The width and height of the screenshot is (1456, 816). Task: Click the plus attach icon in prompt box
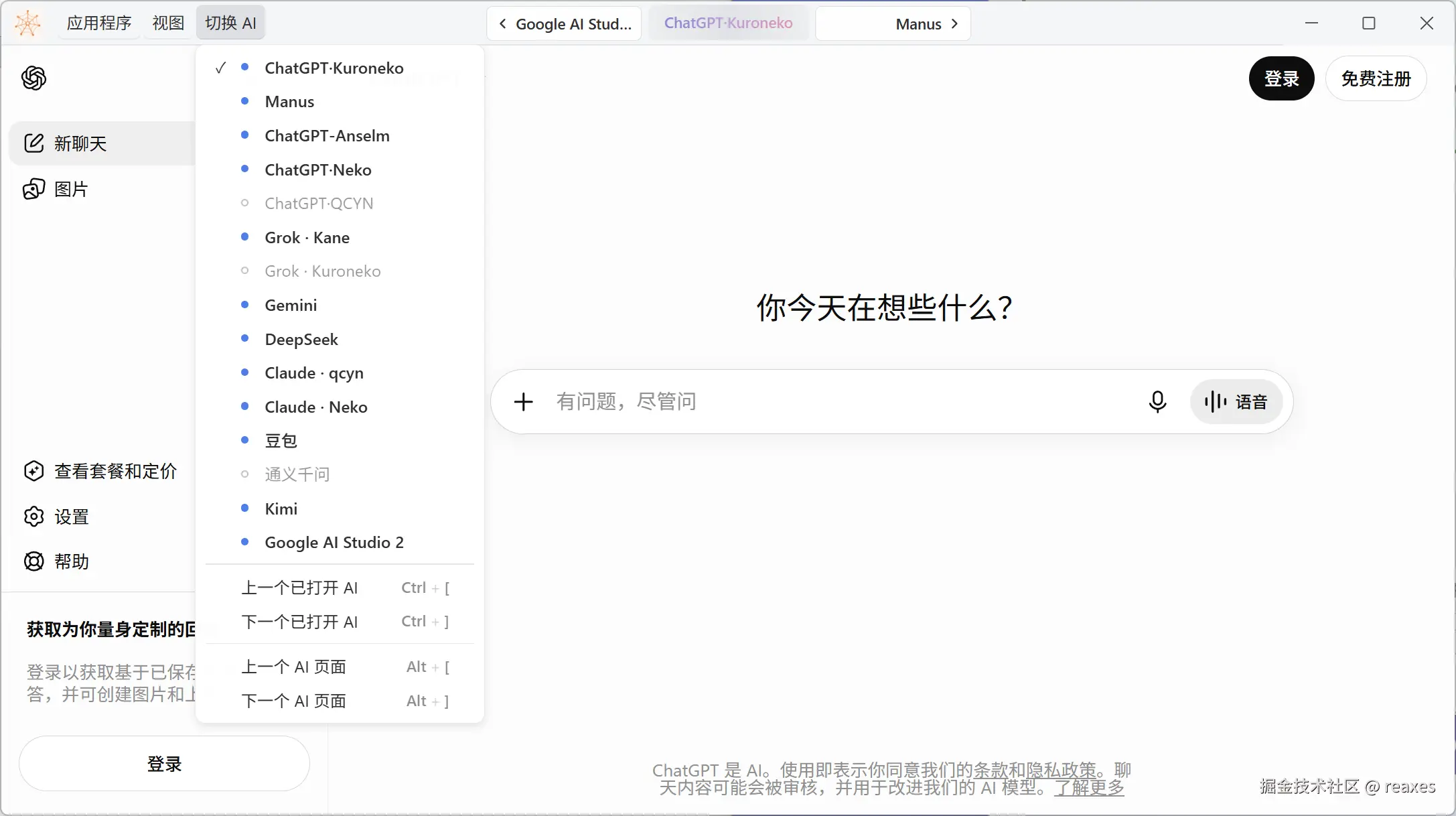[x=524, y=401]
